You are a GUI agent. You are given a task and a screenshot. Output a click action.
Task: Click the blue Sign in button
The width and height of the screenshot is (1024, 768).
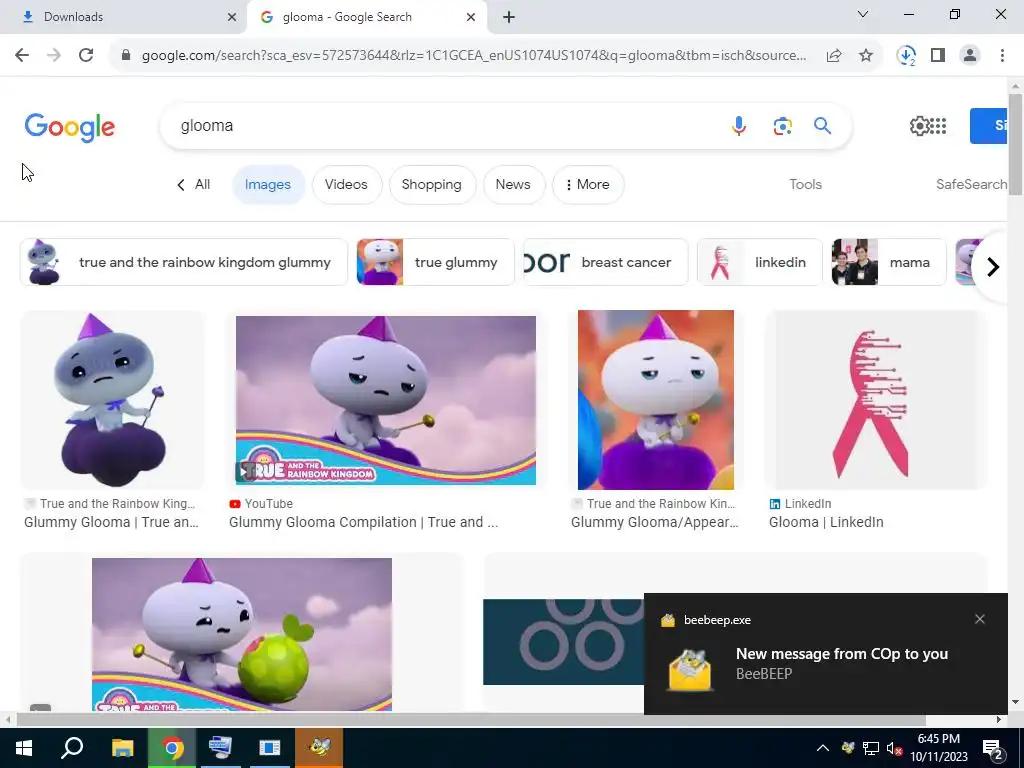(x=988, y=125)
